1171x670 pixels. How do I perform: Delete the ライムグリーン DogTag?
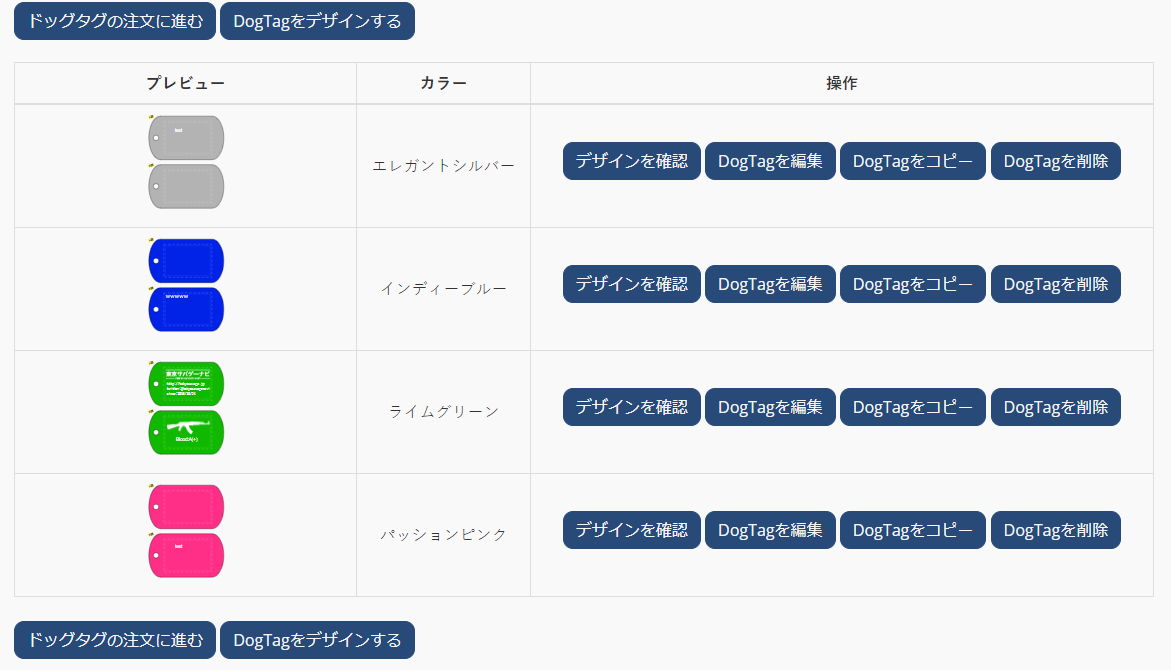tap(1055, 407)
